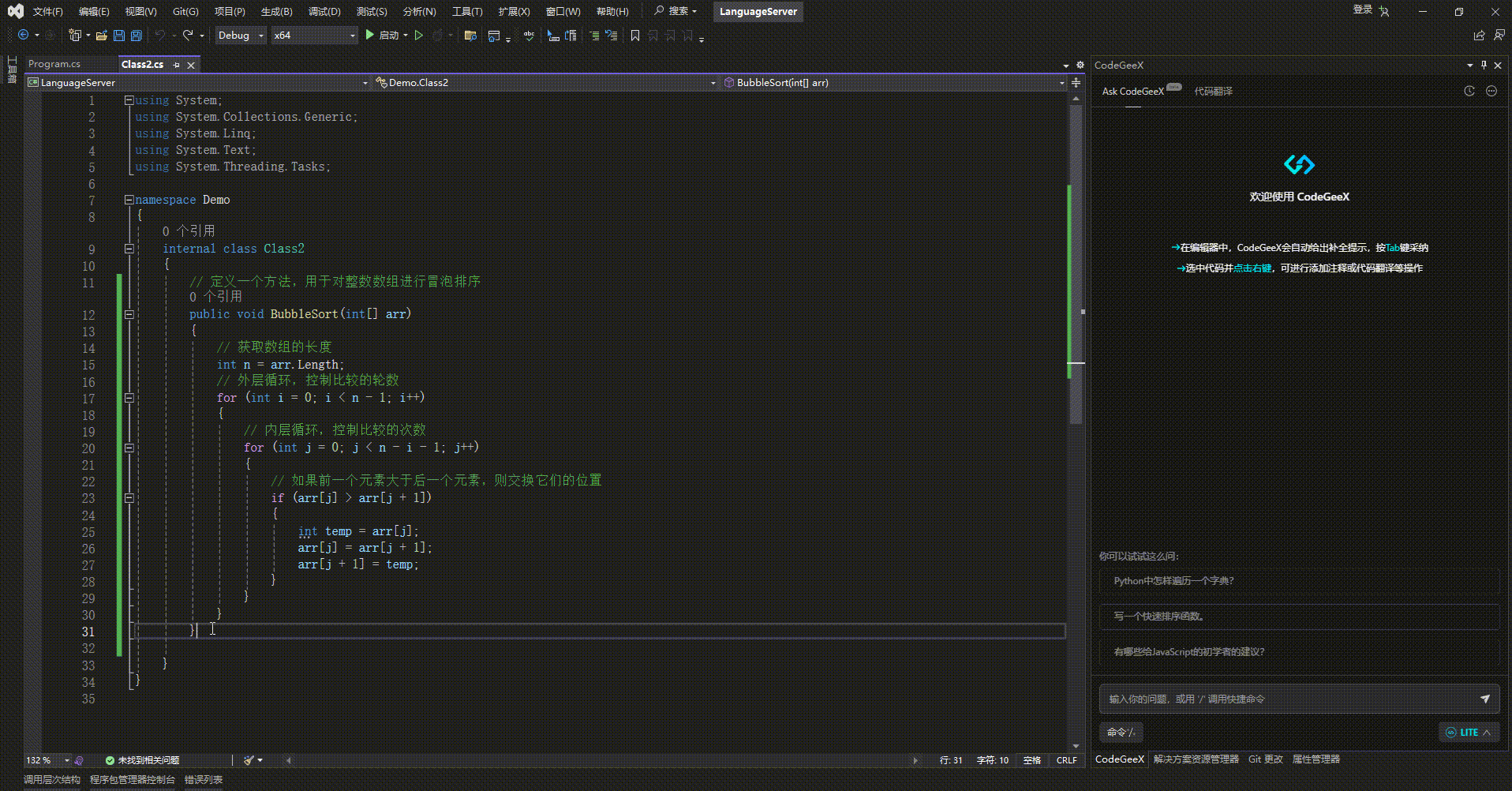The width and height of the screenshot is (1512, 791).
Task: Open CodeGeeX chat history clock icon
Action: (1469, 91)
